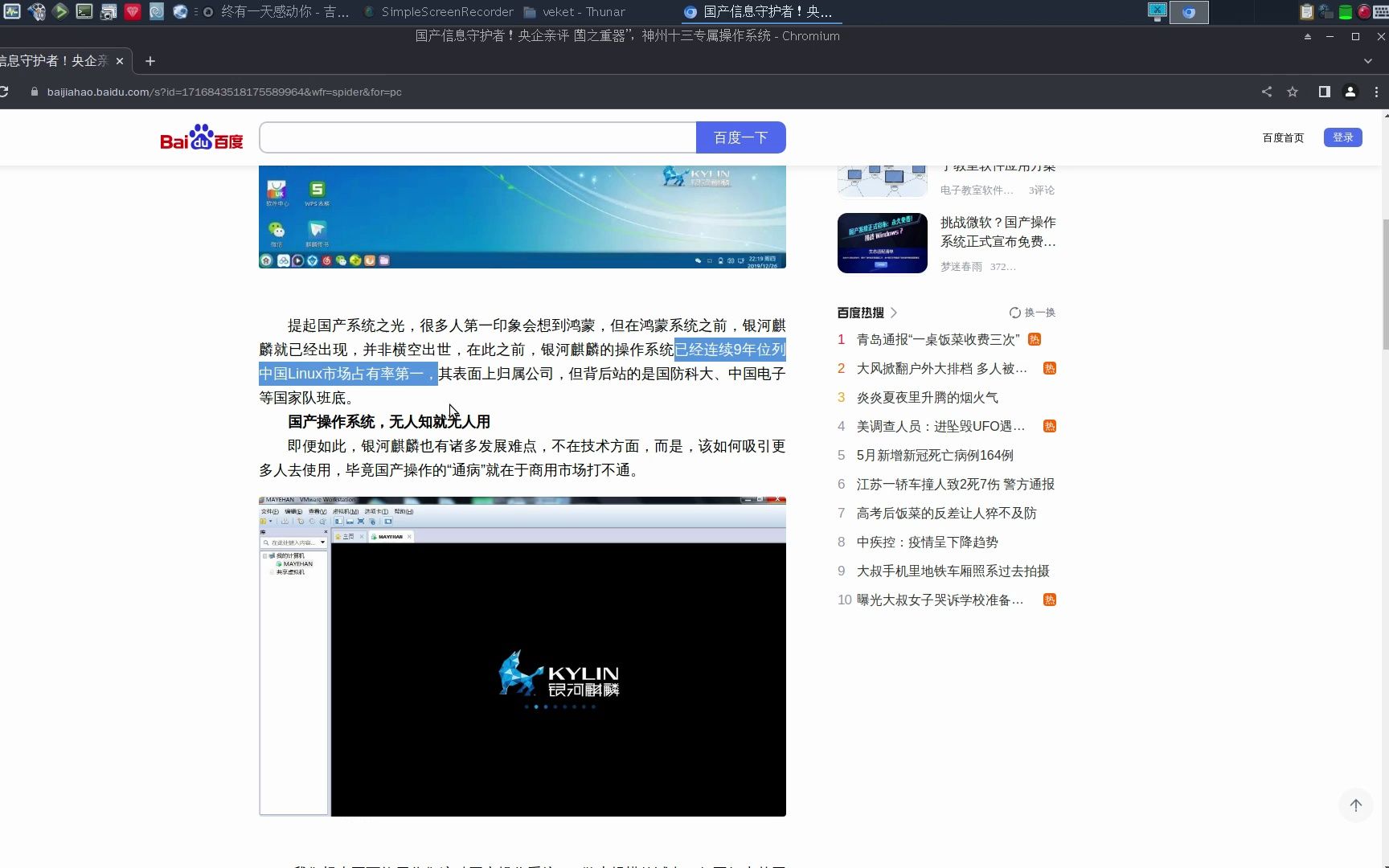Viewport: 1389px width, 868px height.
Task: Open the 挑战微软？国产操作系统 article title
Action: (x=998, y=231)
